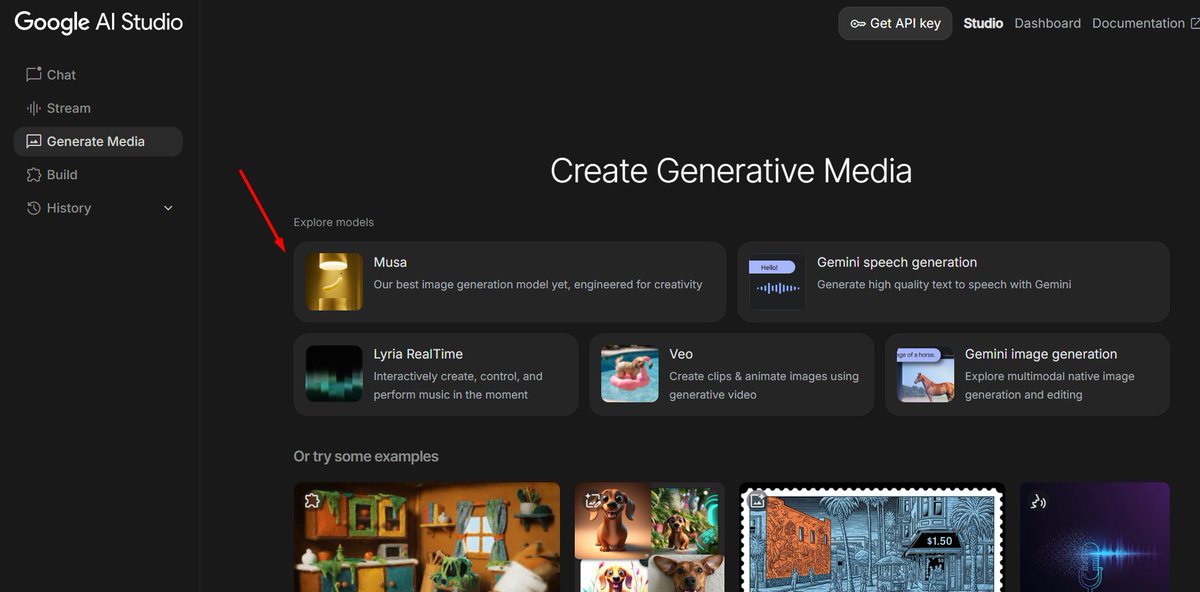Open the glowing microphone example thumbnail

(x=1095, y=537)
